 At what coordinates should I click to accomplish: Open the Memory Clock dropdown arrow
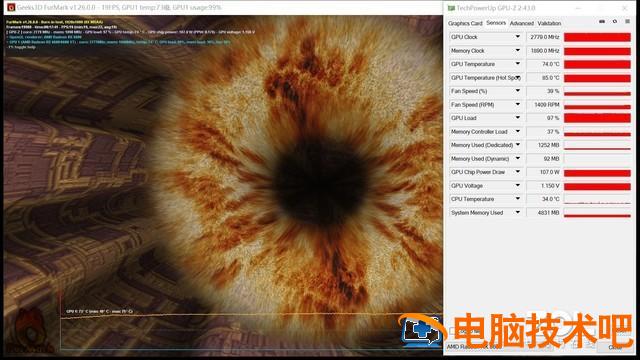(x=518, y=50)
